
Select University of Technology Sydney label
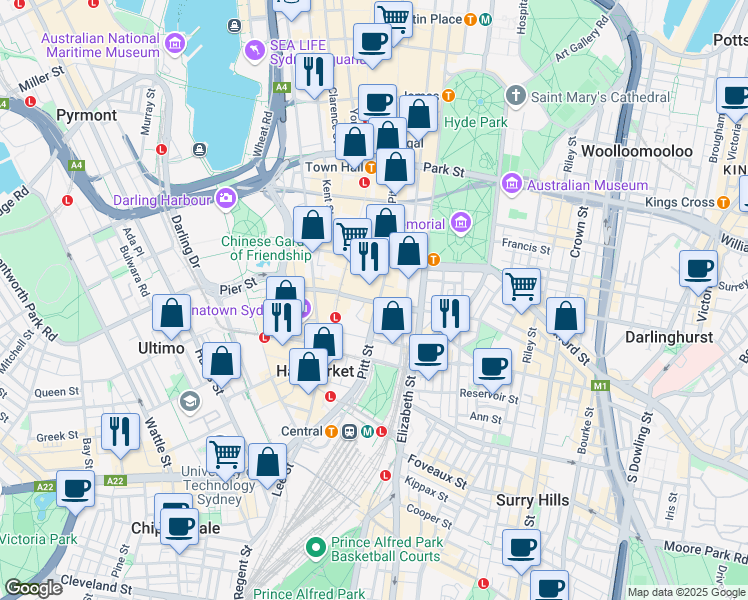click(x=219, y=486)
